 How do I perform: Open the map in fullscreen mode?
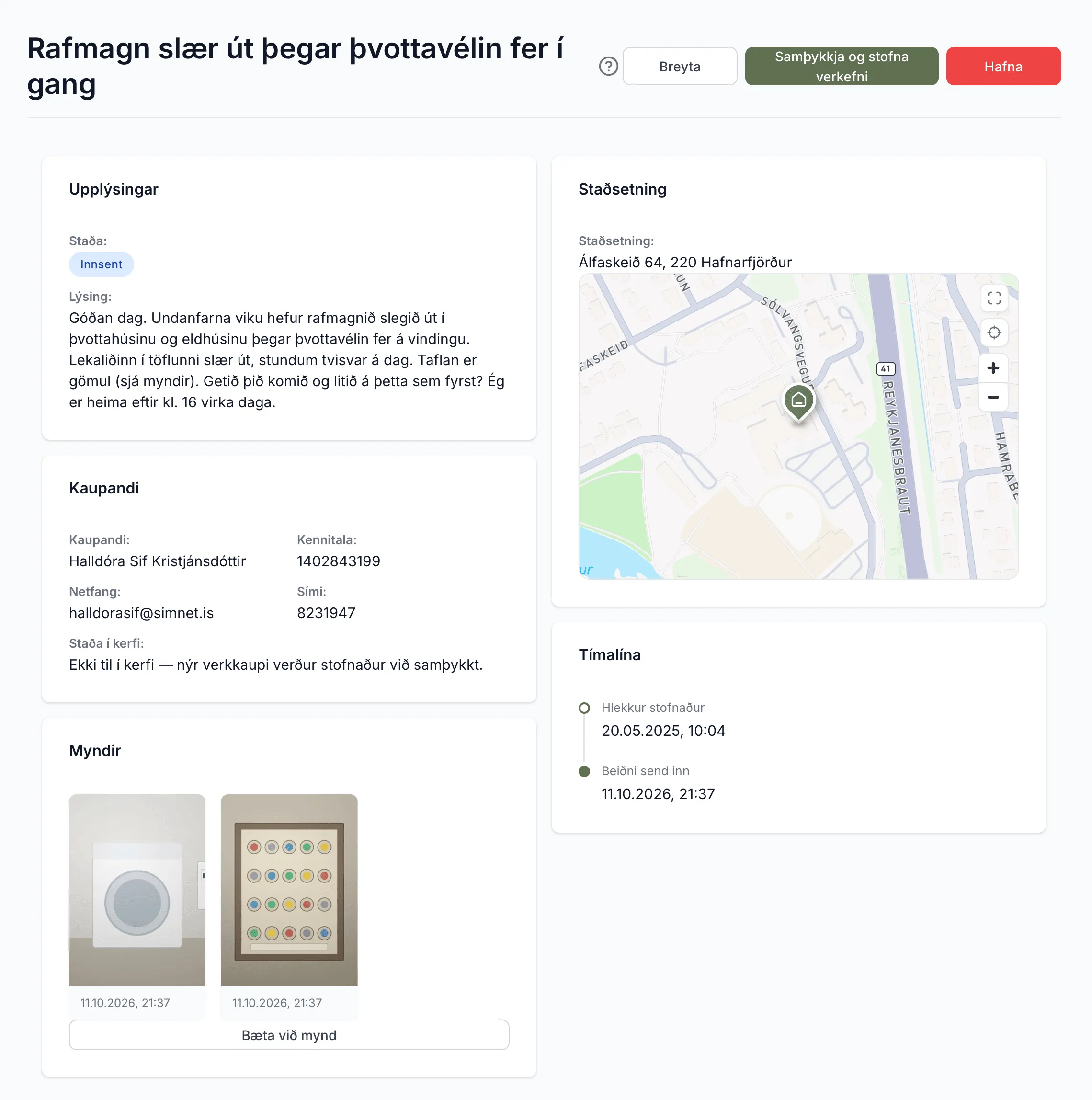(x=993, y=298)
